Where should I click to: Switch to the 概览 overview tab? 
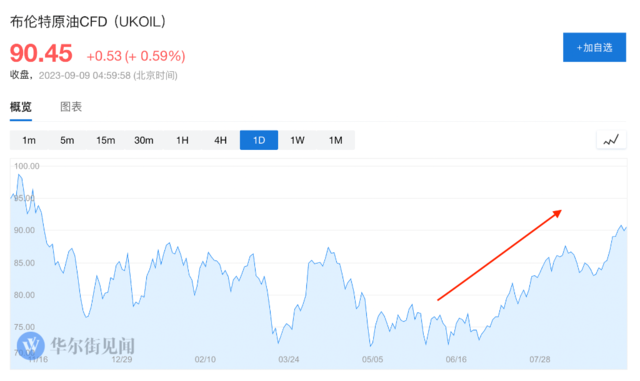click(21, 107)
